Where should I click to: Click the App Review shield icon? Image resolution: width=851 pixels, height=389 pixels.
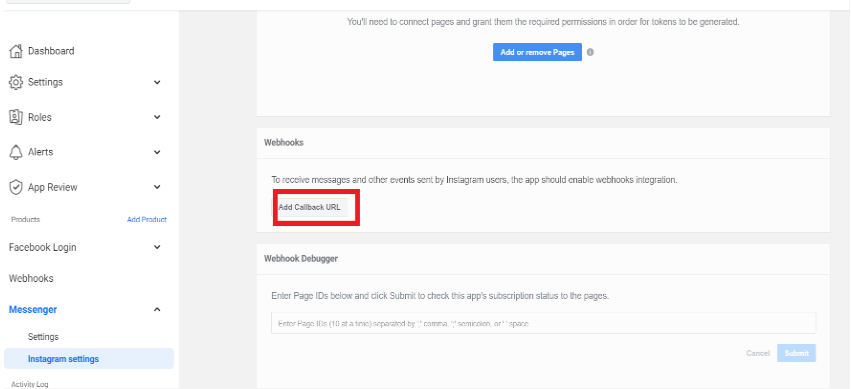click(16, 187)
